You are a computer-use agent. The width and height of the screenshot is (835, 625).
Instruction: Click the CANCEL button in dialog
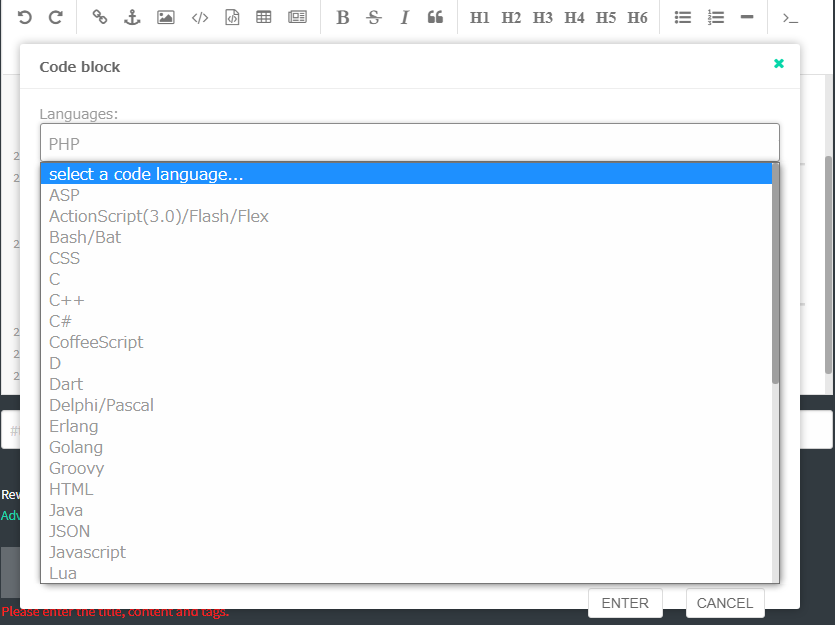[x=725, y=603]
